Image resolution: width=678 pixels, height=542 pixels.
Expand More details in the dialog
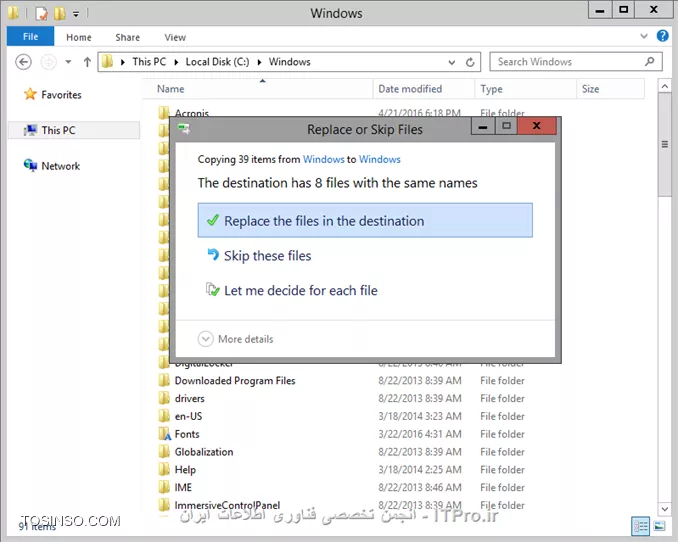(x=236, y=339)
